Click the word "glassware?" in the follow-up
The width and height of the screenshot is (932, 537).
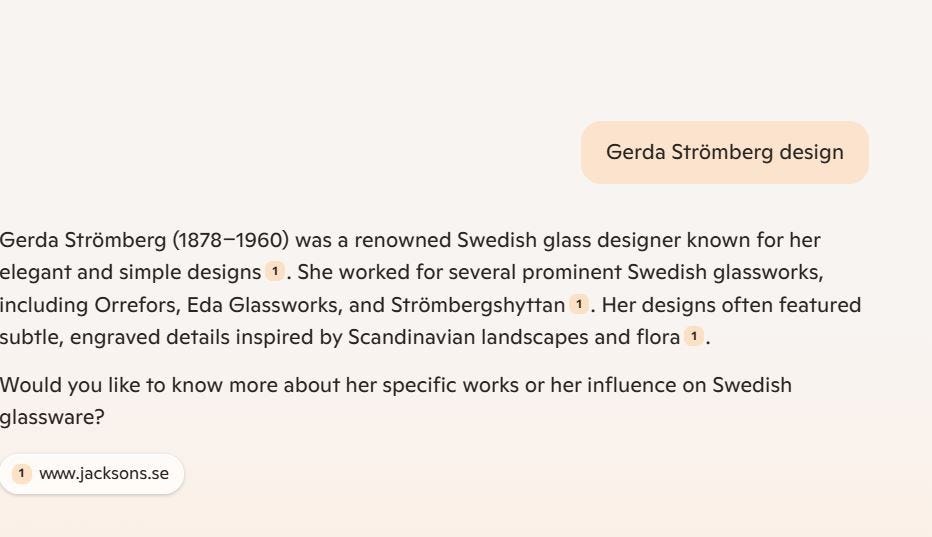point(52,417)
